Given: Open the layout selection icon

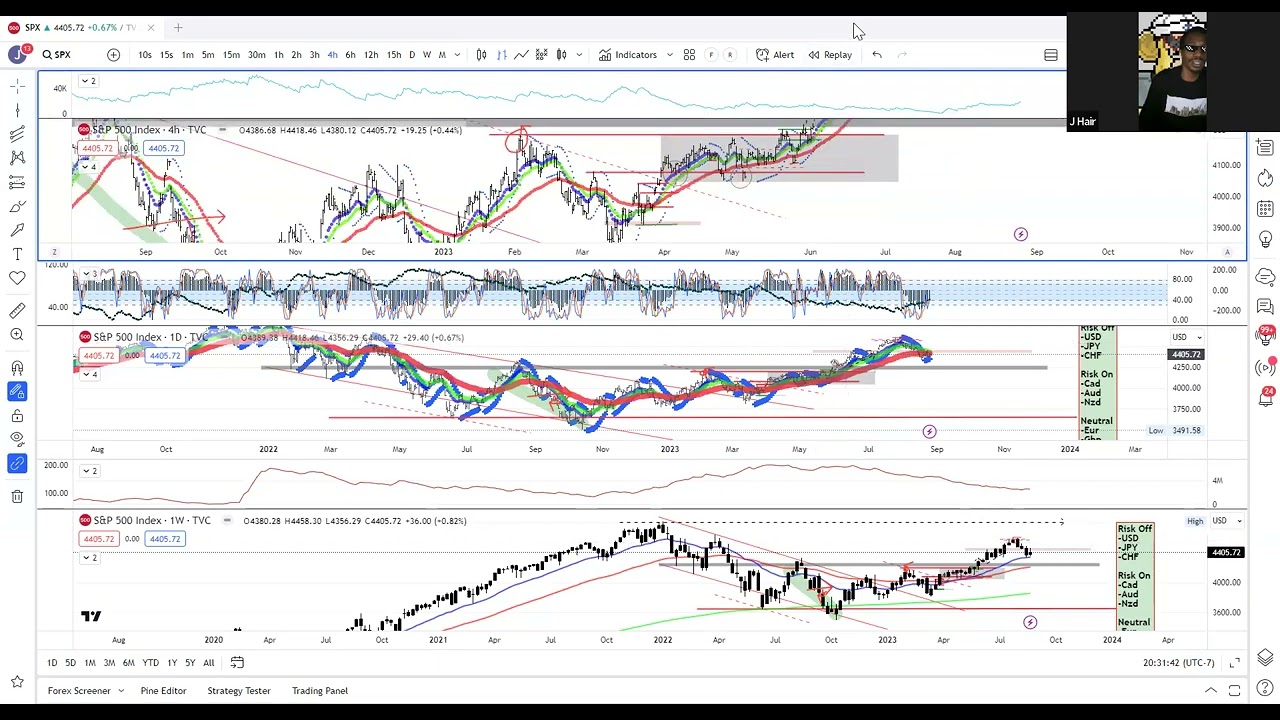Looking at the screenshot, I should tap(1051, 55).
